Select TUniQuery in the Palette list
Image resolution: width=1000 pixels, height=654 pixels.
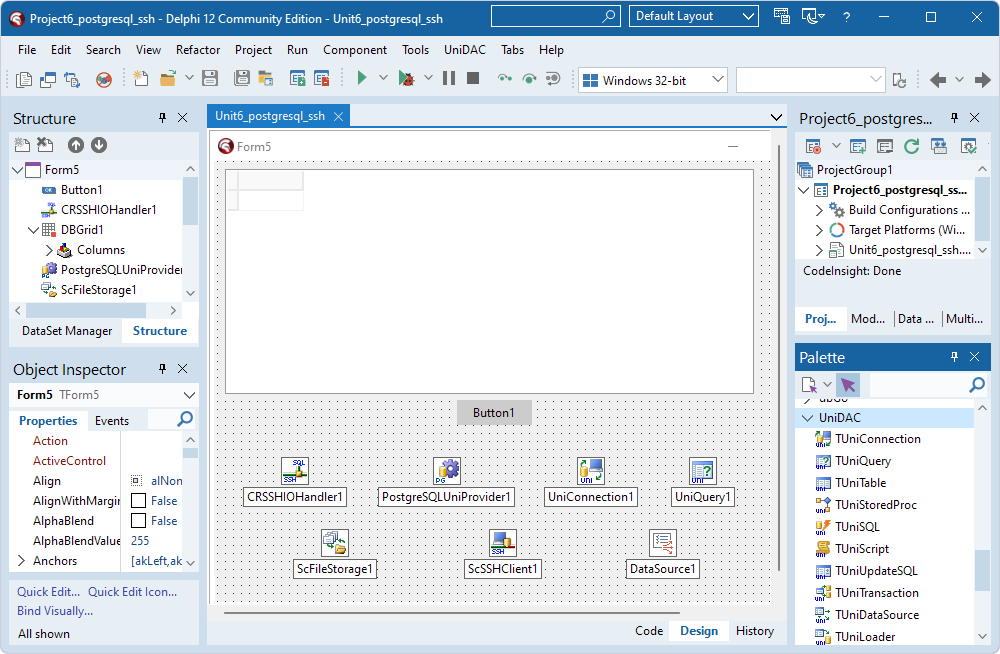click(862, 461)
